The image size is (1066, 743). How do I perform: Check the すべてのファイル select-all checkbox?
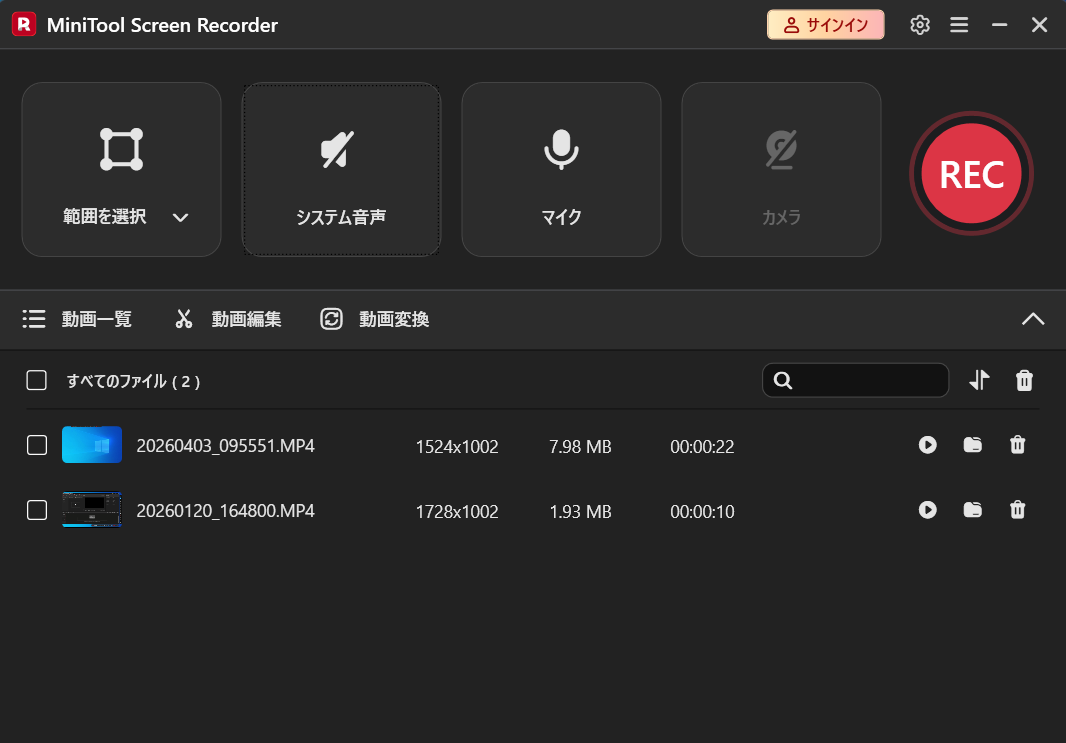[x=36, y=380]
